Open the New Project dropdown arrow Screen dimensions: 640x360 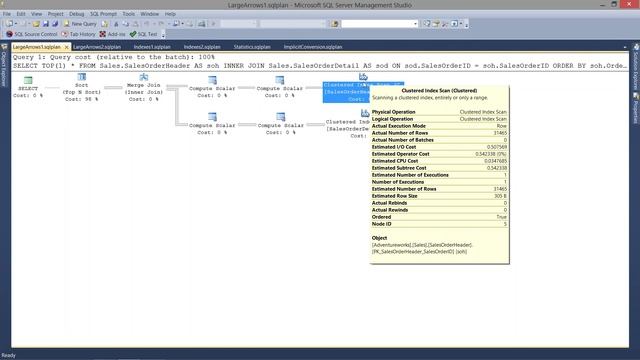(16, 24)
